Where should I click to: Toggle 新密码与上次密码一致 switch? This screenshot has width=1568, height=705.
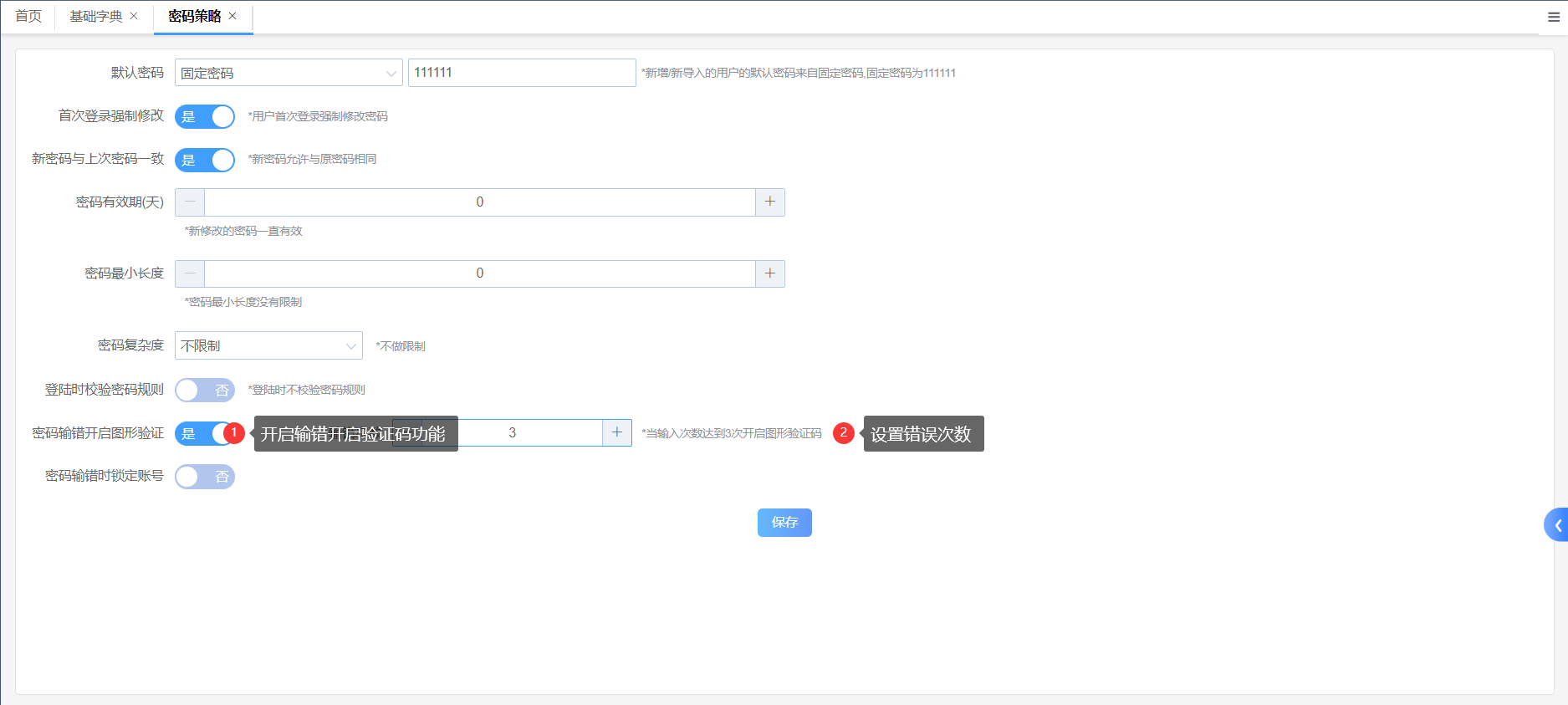pyautogui.click(x=205, y=160)
